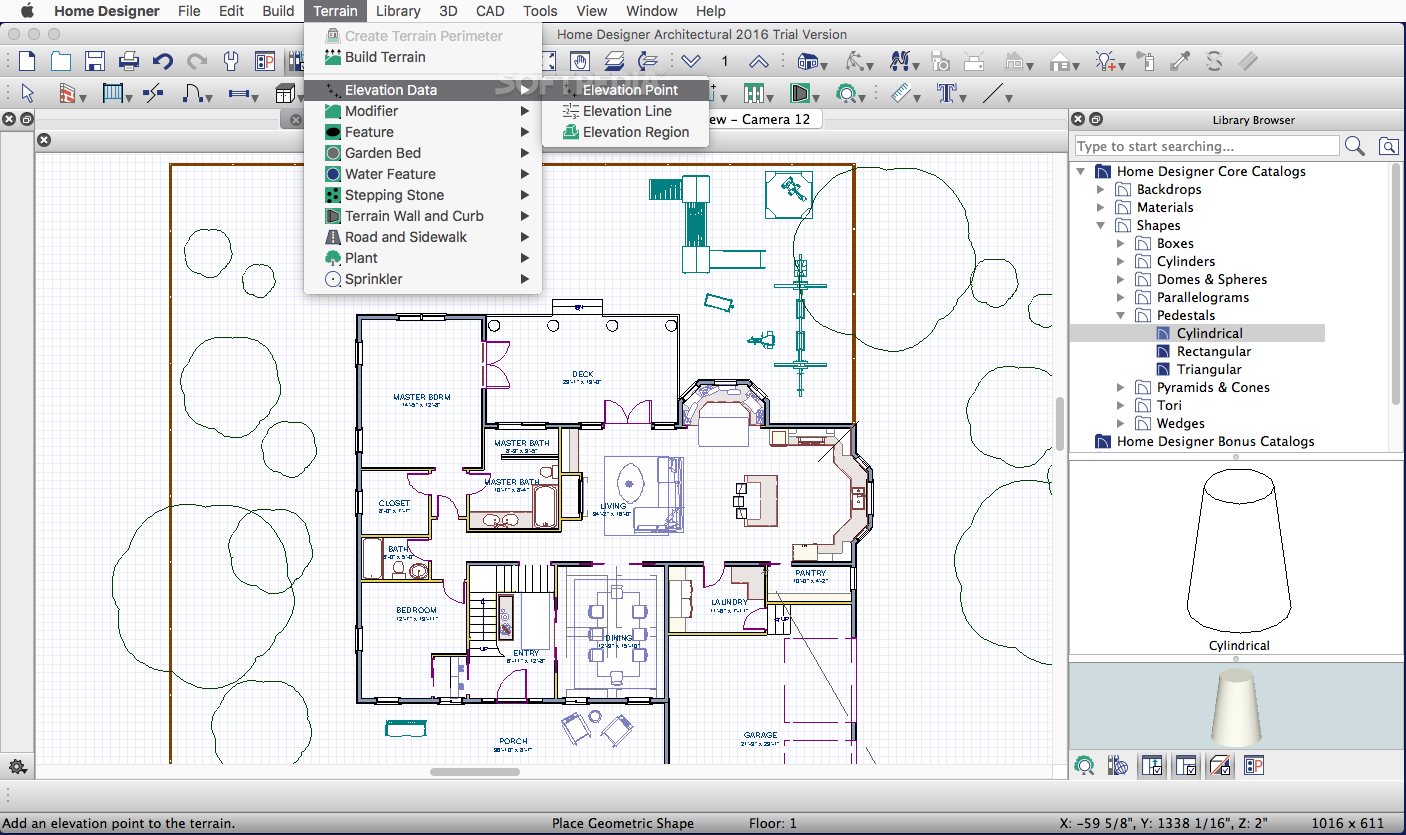This screenshot has width=1406, height=835.
Task: Open the CAD menu in menu bar
Action: (x=490, y=11)
